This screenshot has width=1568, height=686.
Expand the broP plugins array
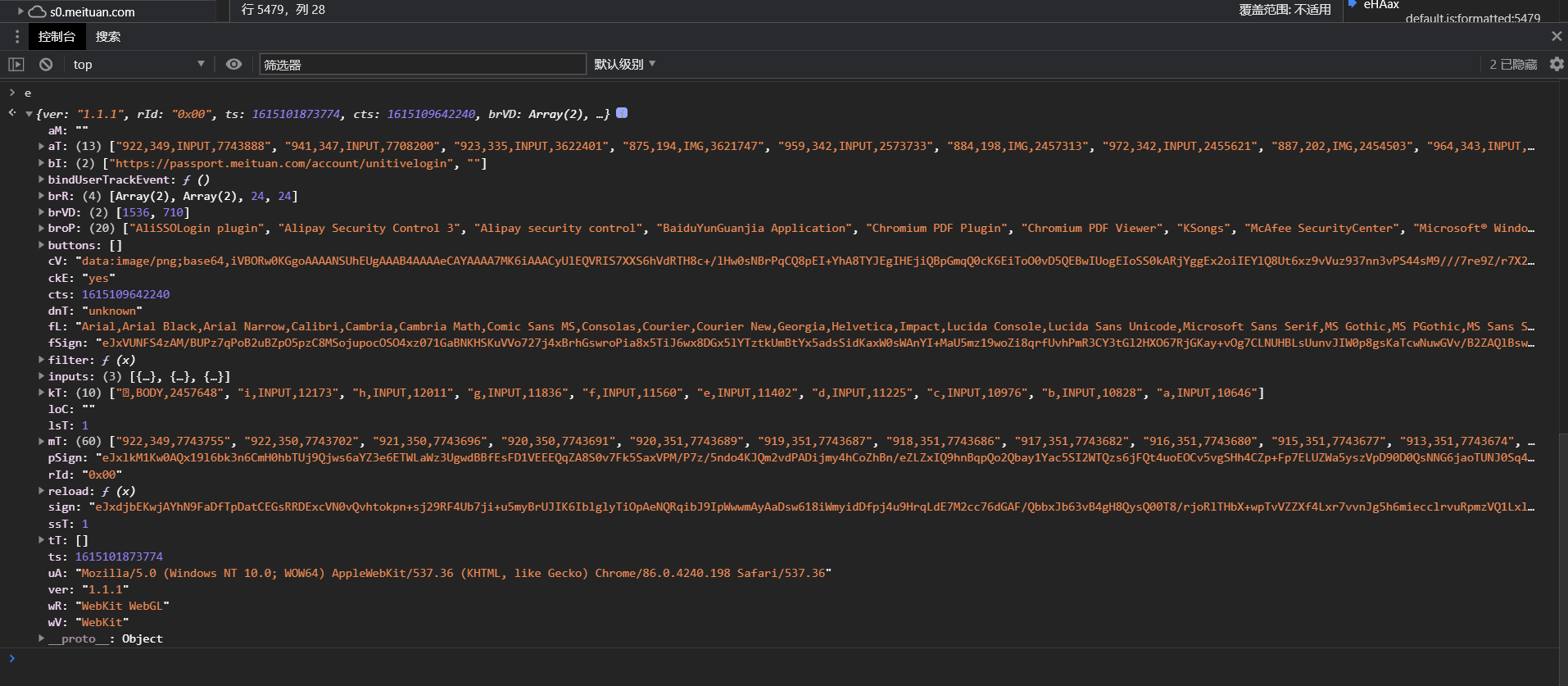click(41, 228)
